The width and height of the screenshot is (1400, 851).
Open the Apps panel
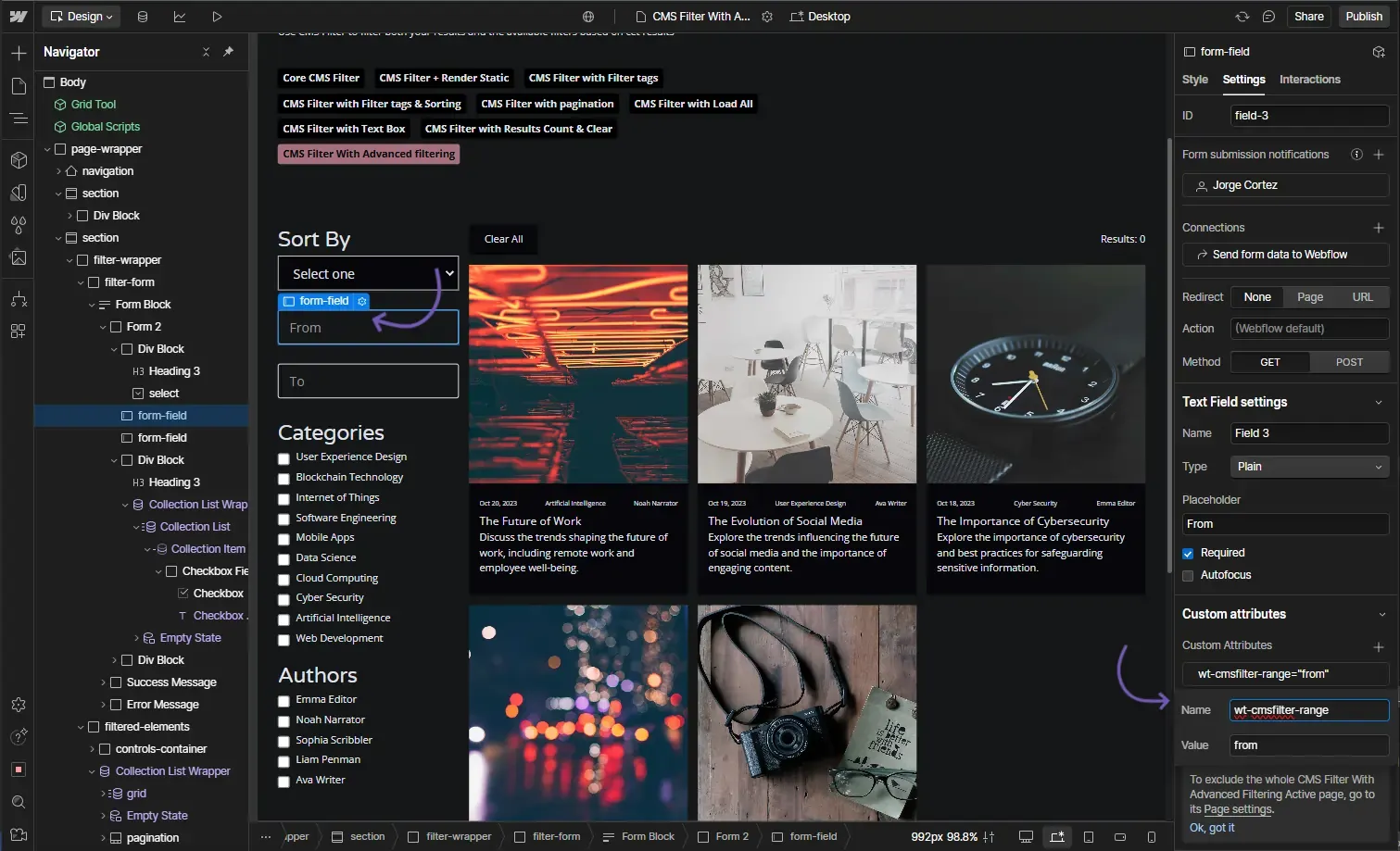[19, 331]
